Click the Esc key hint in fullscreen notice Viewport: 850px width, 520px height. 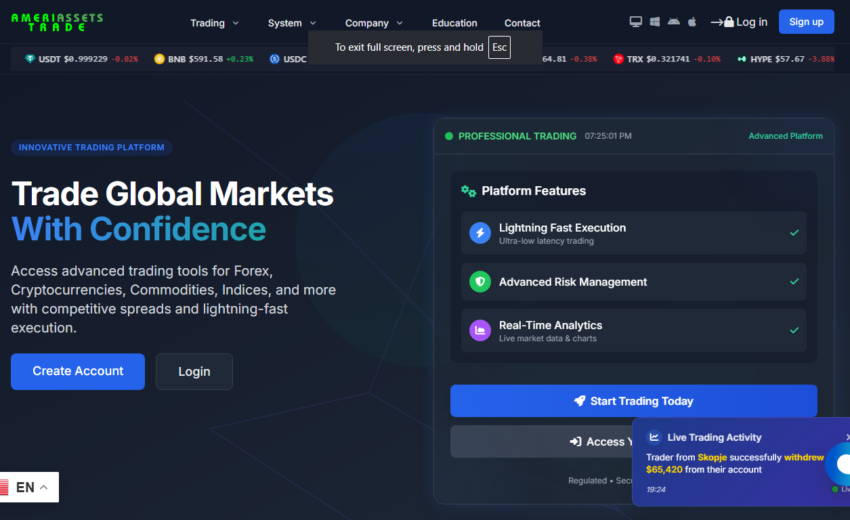[x=499, y=47]
